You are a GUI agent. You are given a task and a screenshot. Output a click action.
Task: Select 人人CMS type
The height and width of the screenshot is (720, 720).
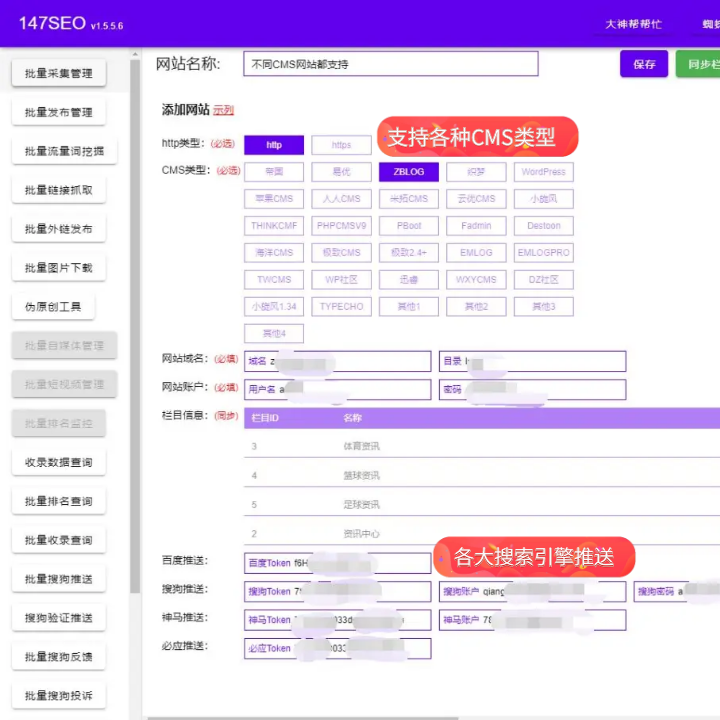[341, 199]
